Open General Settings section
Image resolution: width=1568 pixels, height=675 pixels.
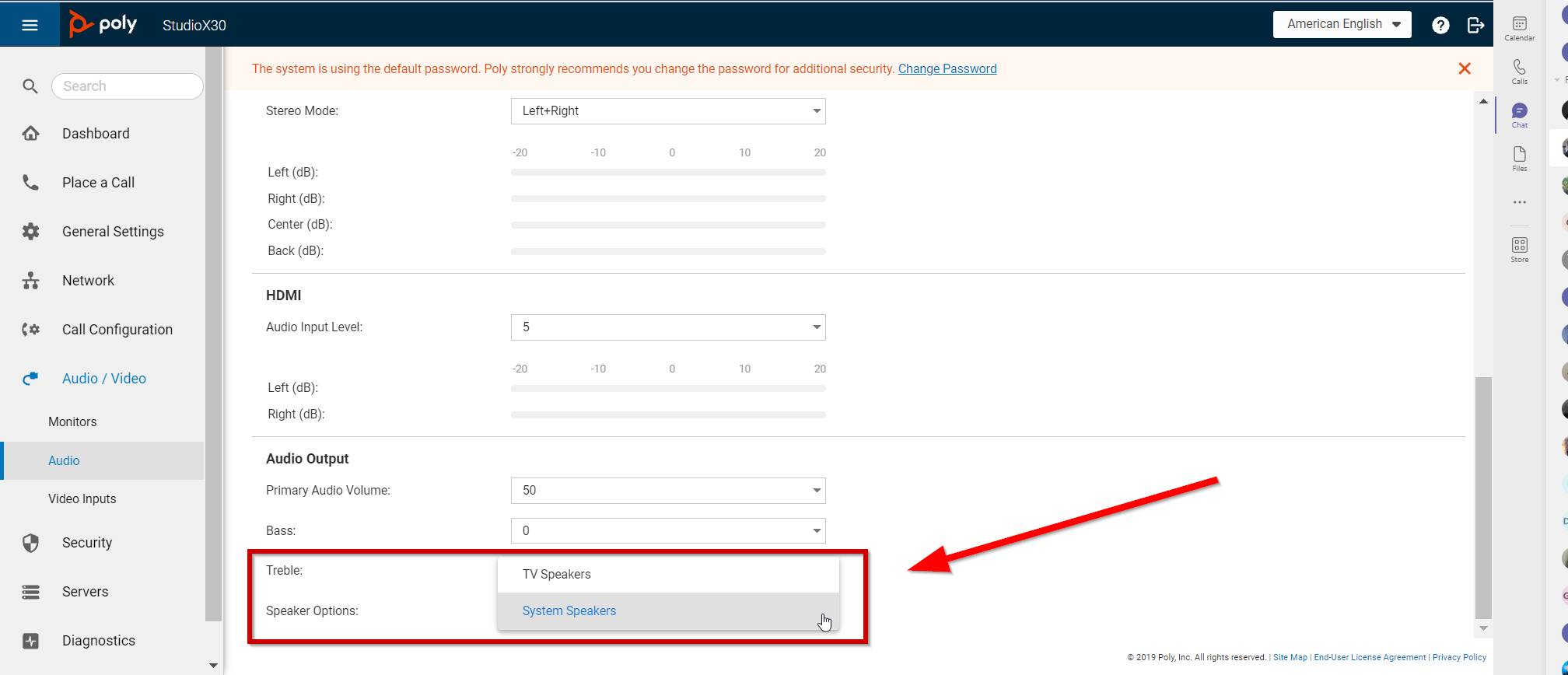[113, 232]
